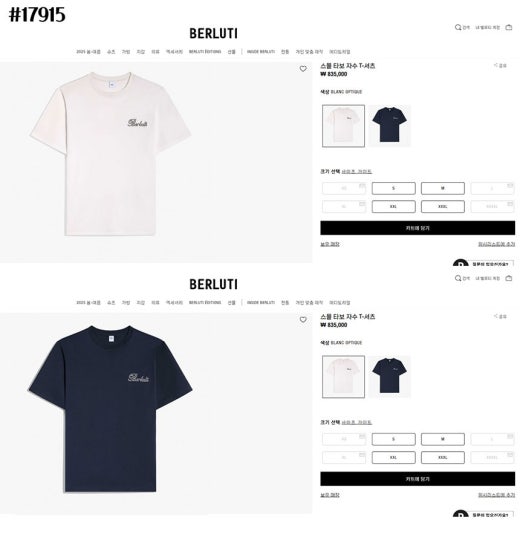Choose white color swatch in navy T-shirt section

click(343, 377)
